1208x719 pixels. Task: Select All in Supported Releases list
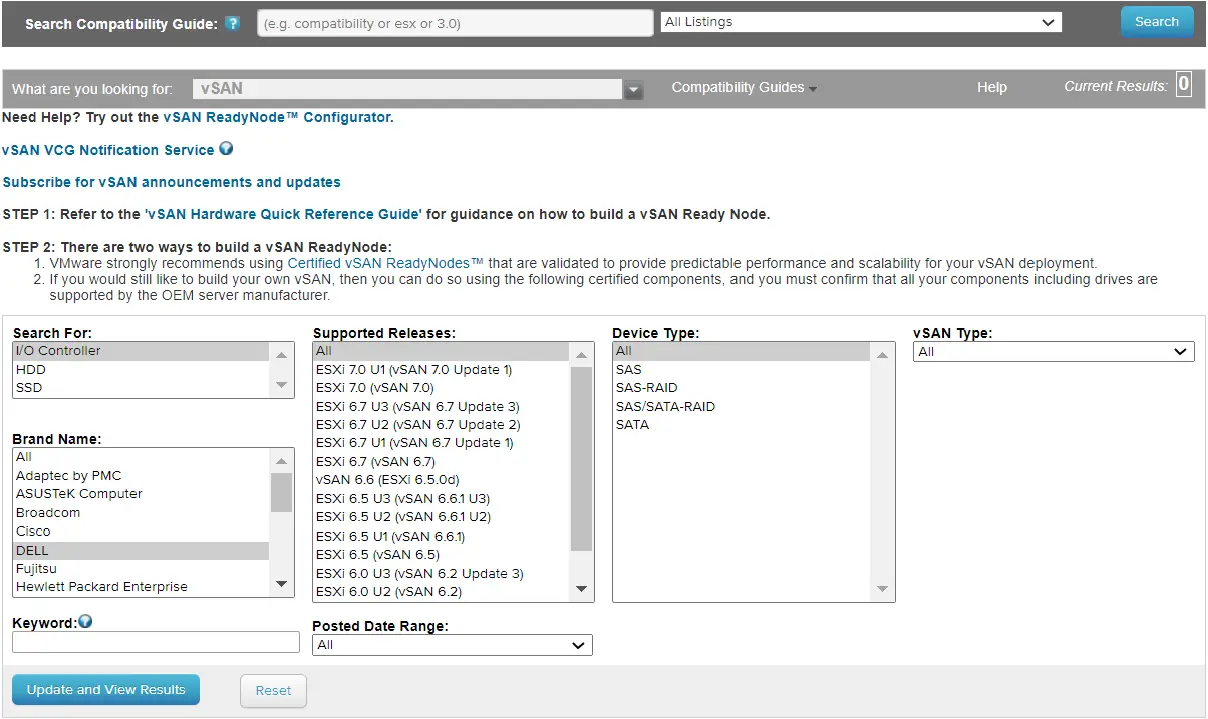(x=441, y=351)
